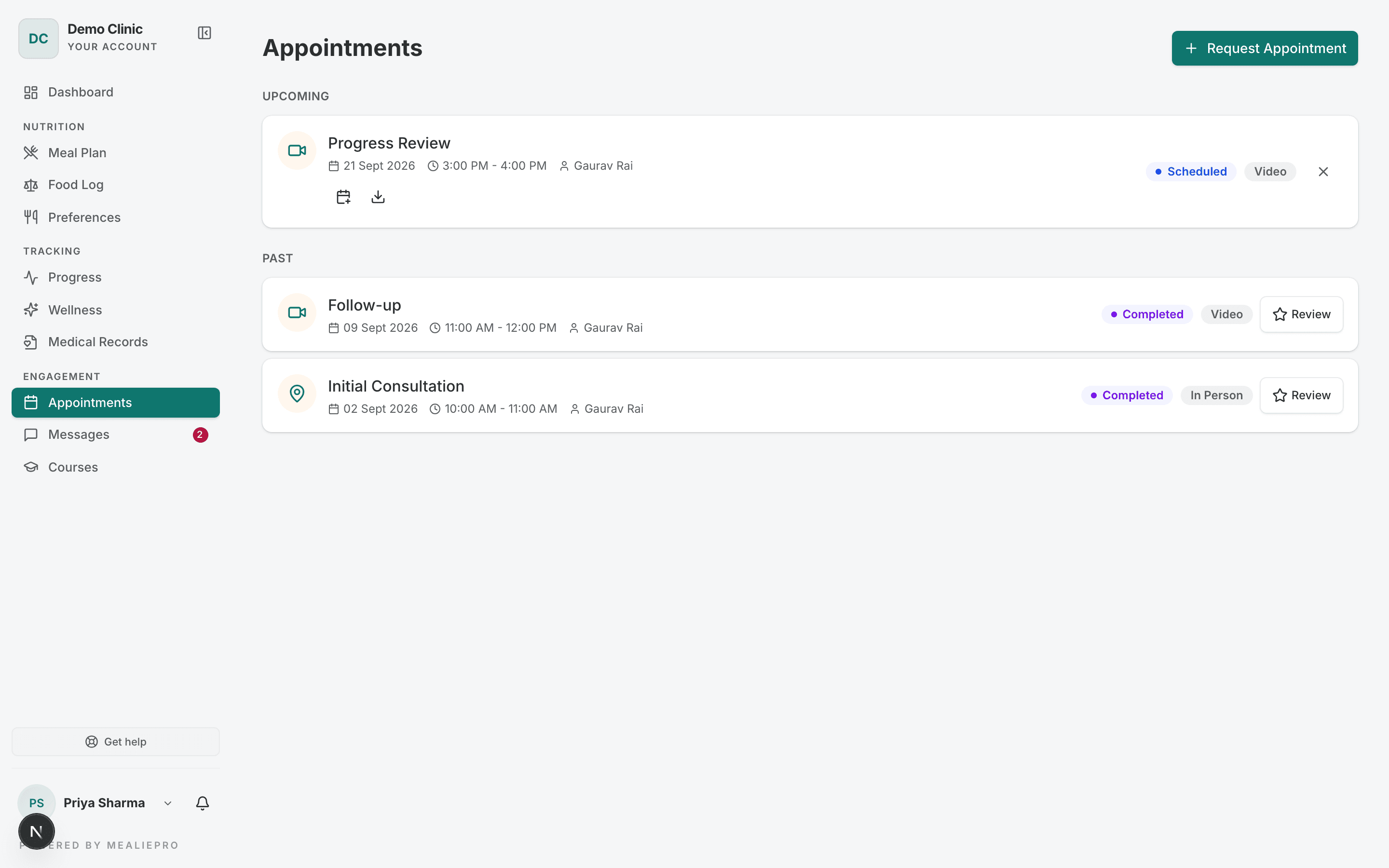Click the date 09 Sept 2026

point(380,328)
